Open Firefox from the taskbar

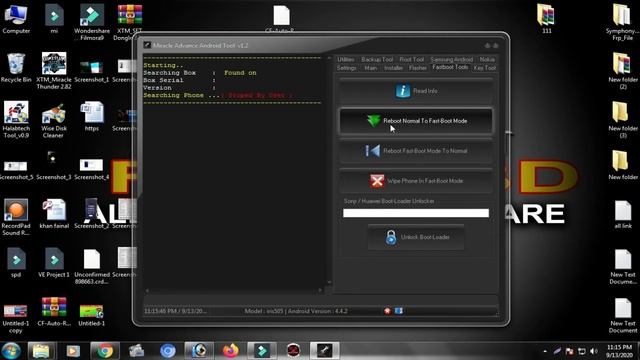pyautogui.click(x=231, y=351)
